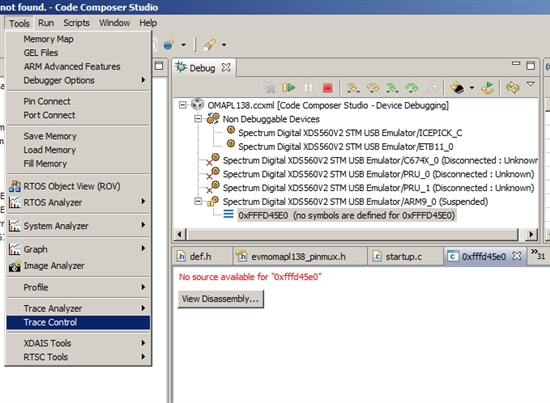Image resolution: width=550 pixels, height=403 pixels.
Task: Open Memory Map from Tools menu
Action: (x=78, y=39)
